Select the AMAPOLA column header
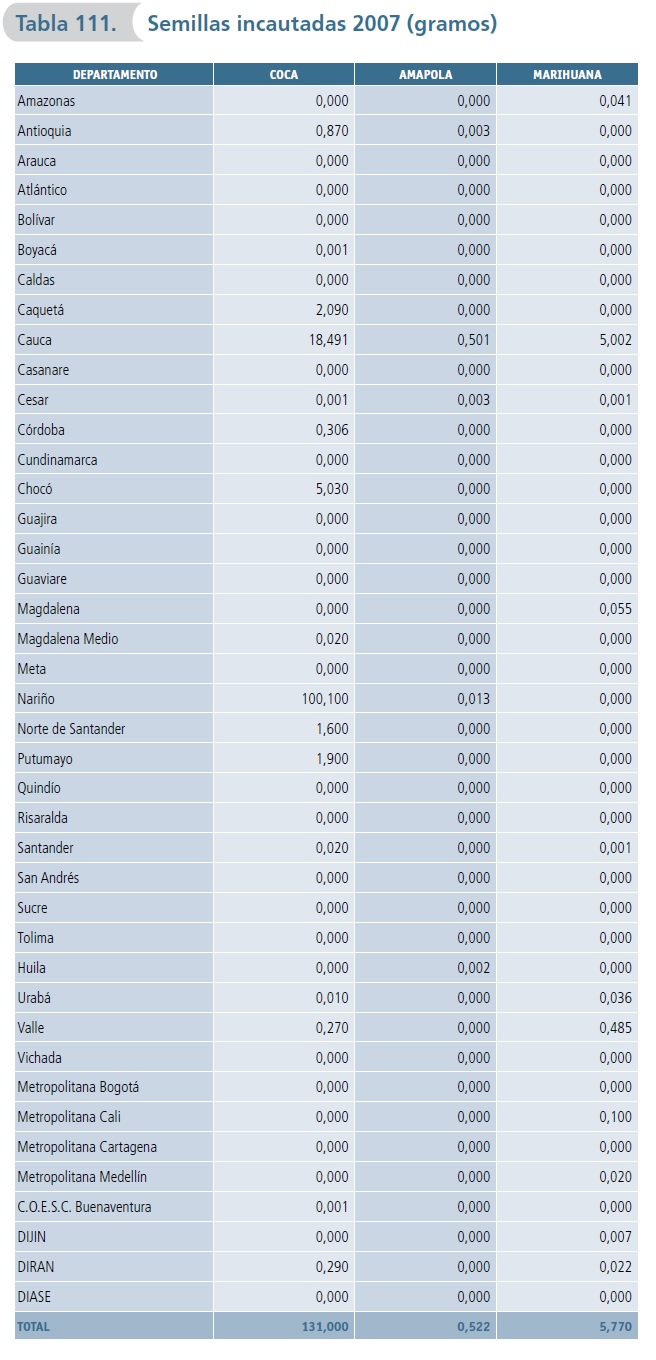The width and height of the screenshot is (656, 1360). tap(425, 75)
